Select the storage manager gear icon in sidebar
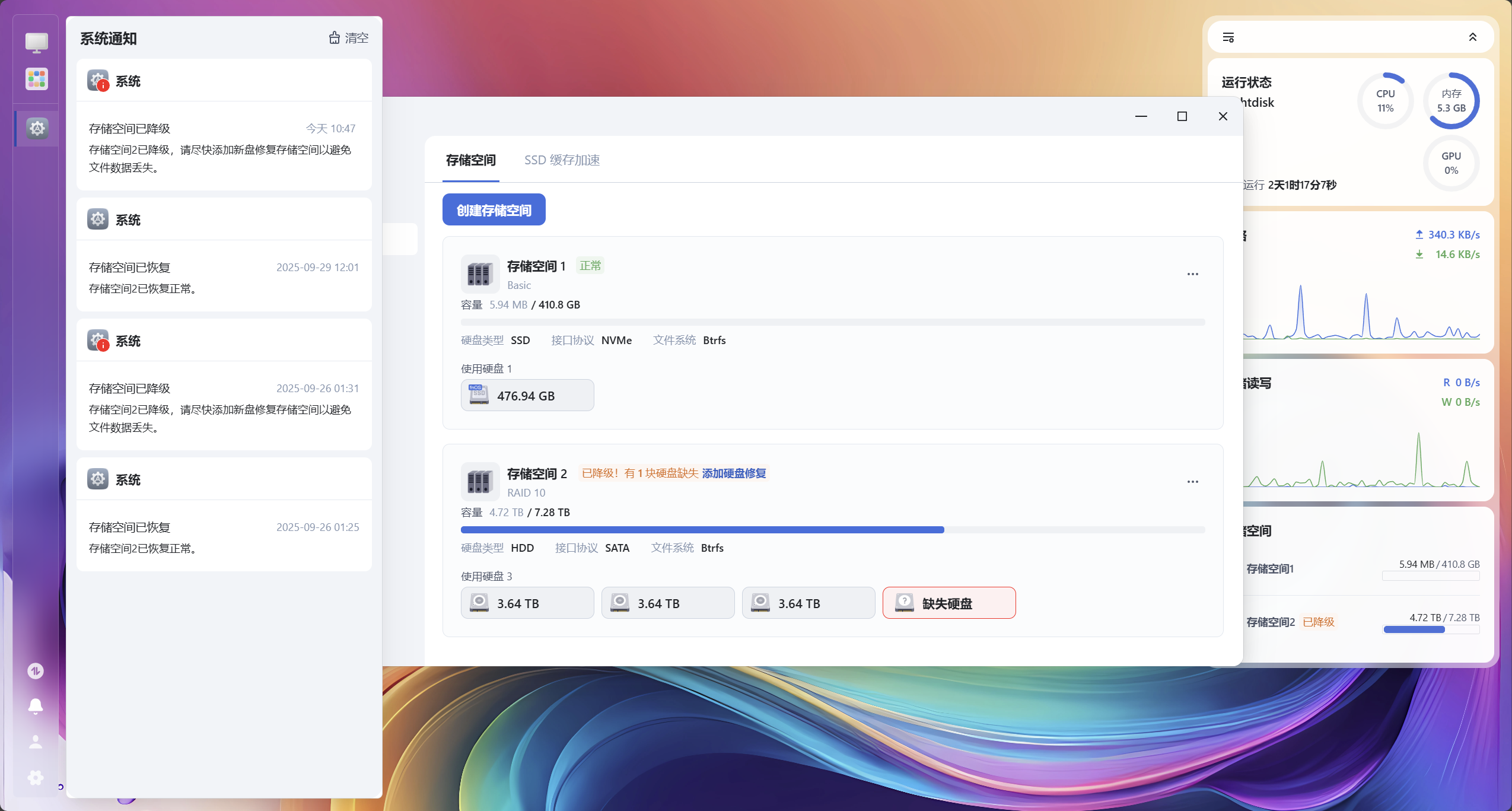 [37, 128]
